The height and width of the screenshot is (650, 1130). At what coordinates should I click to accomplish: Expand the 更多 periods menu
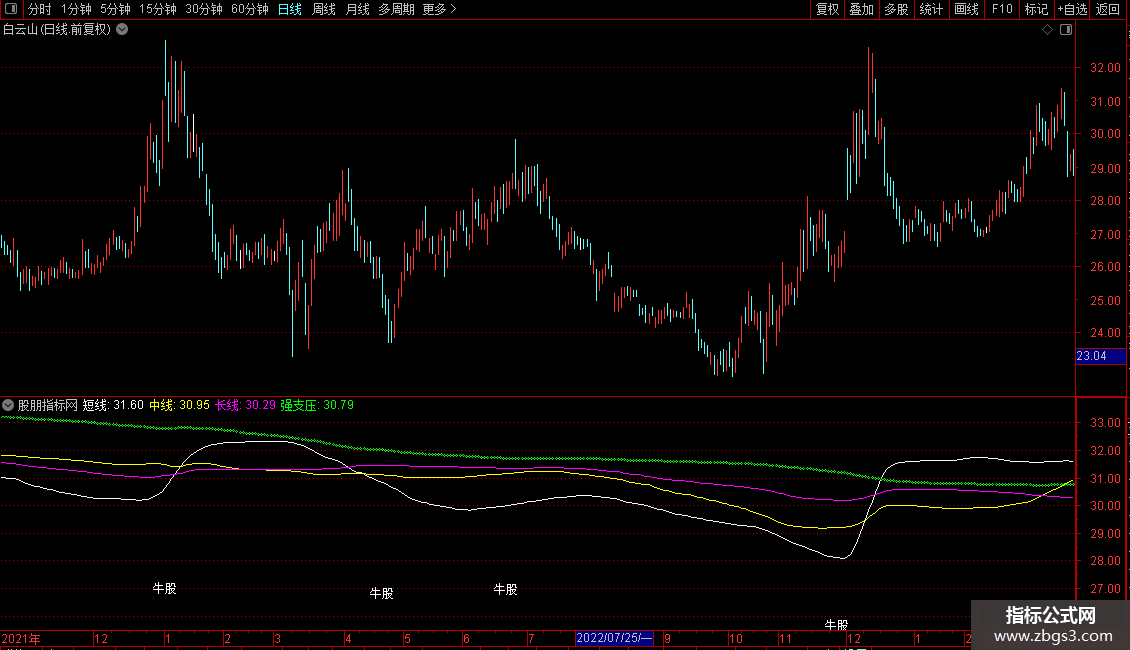coord(440,9)
